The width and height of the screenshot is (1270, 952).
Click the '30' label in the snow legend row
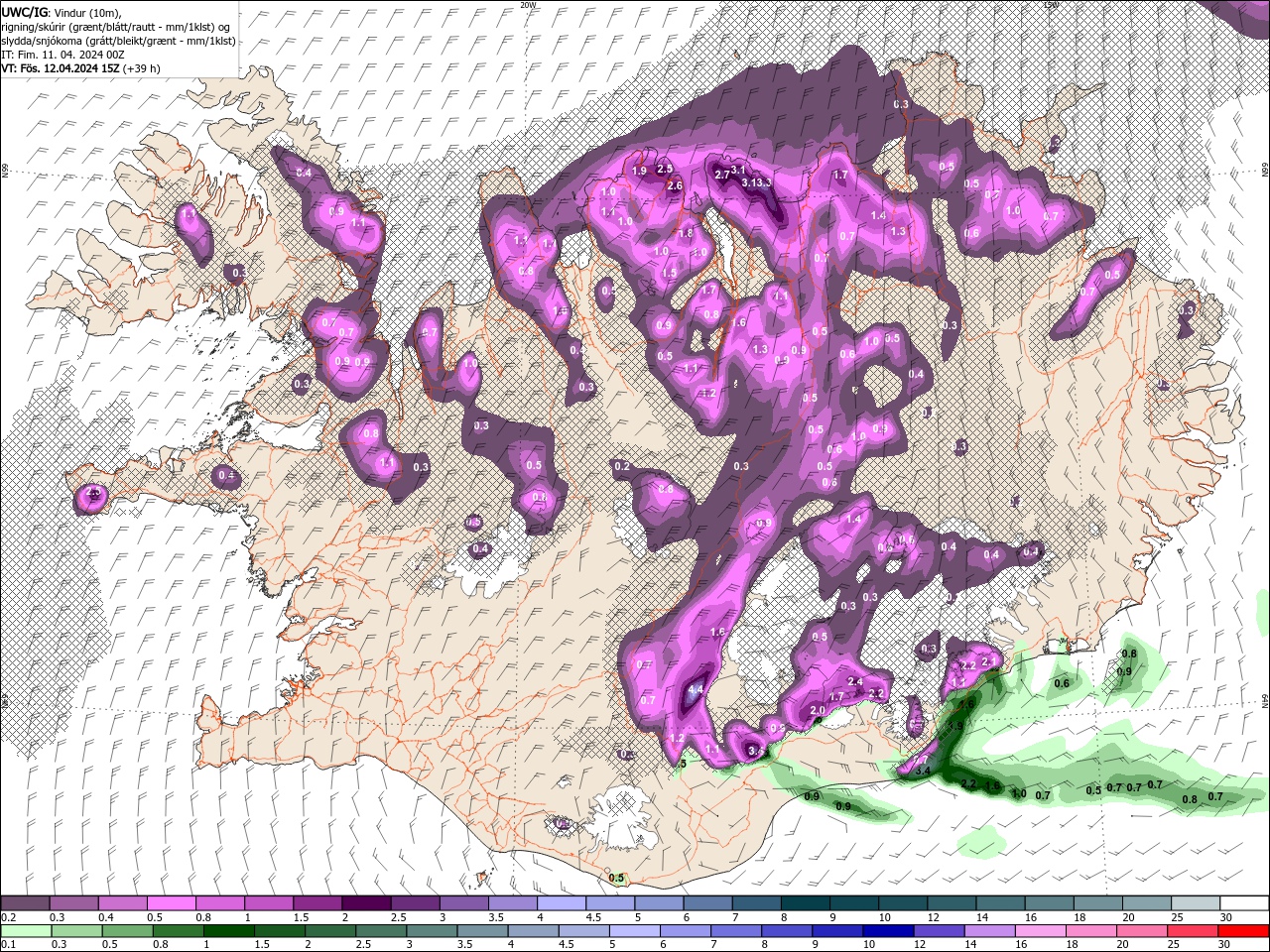pyautogui.click(x=1225, y=917)
